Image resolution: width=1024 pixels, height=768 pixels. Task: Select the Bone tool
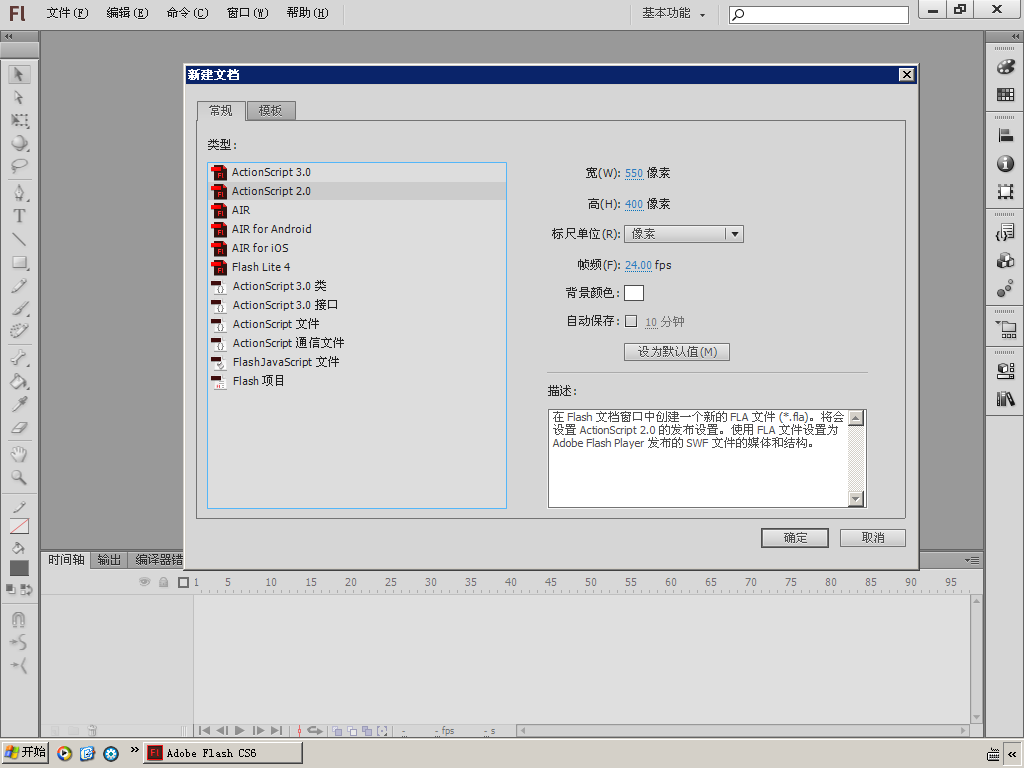[19, 358]
